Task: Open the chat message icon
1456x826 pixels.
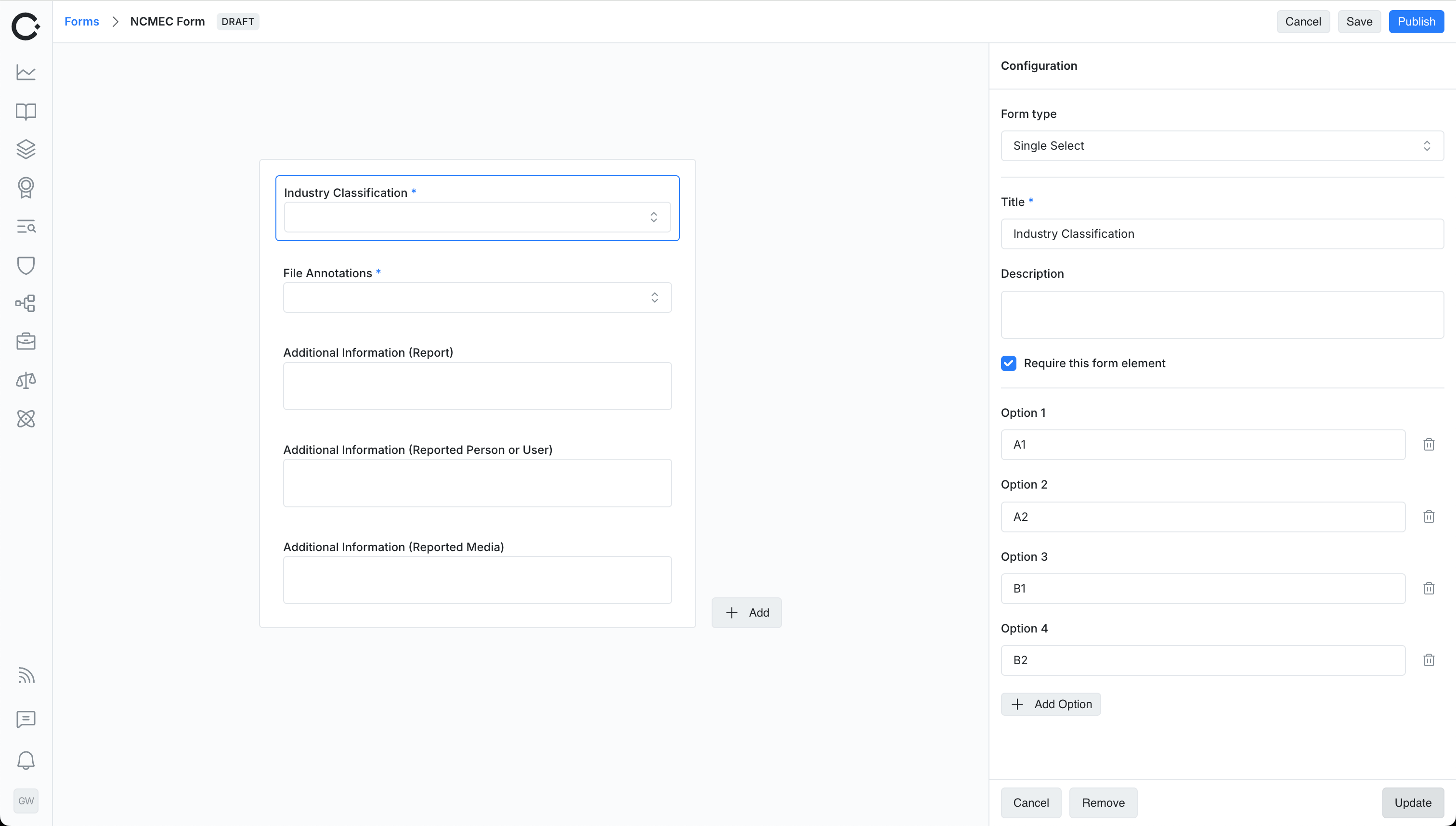Action: click(x=26, y=719)
